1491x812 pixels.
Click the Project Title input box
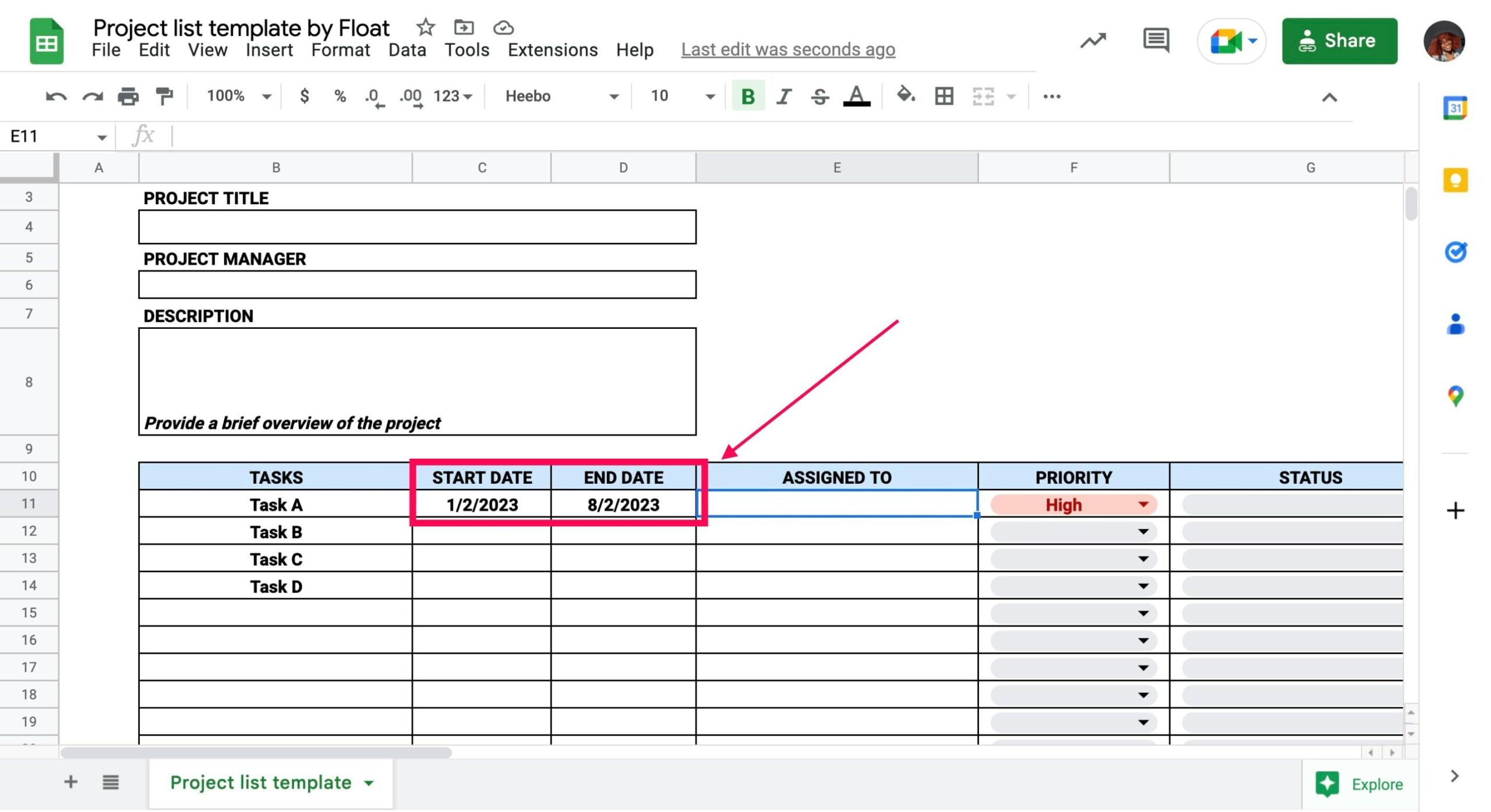click(x=417, y=227)
